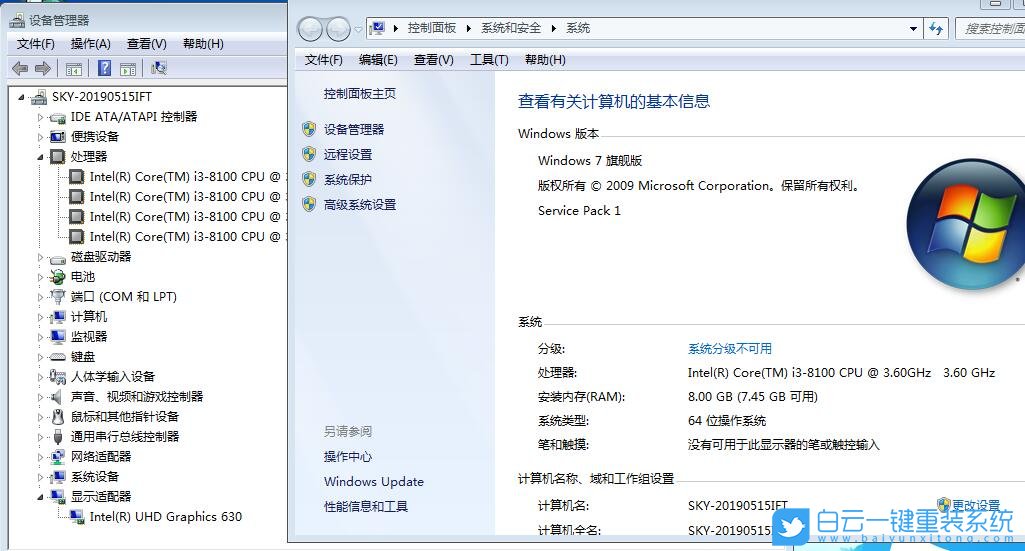
Task: Click Forward arrow in Device Manager toolbar
Action: (42, 68)
